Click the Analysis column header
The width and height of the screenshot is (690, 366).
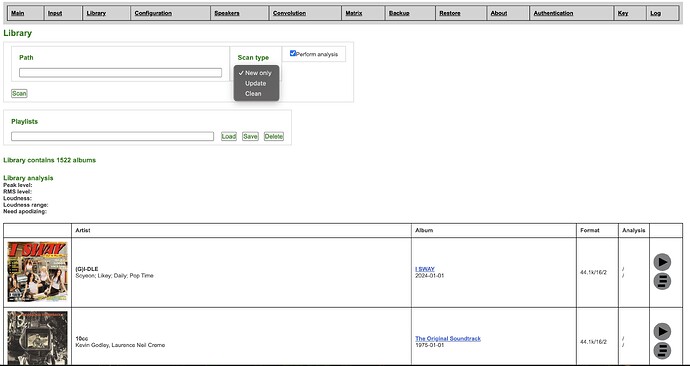click(634, 230)
